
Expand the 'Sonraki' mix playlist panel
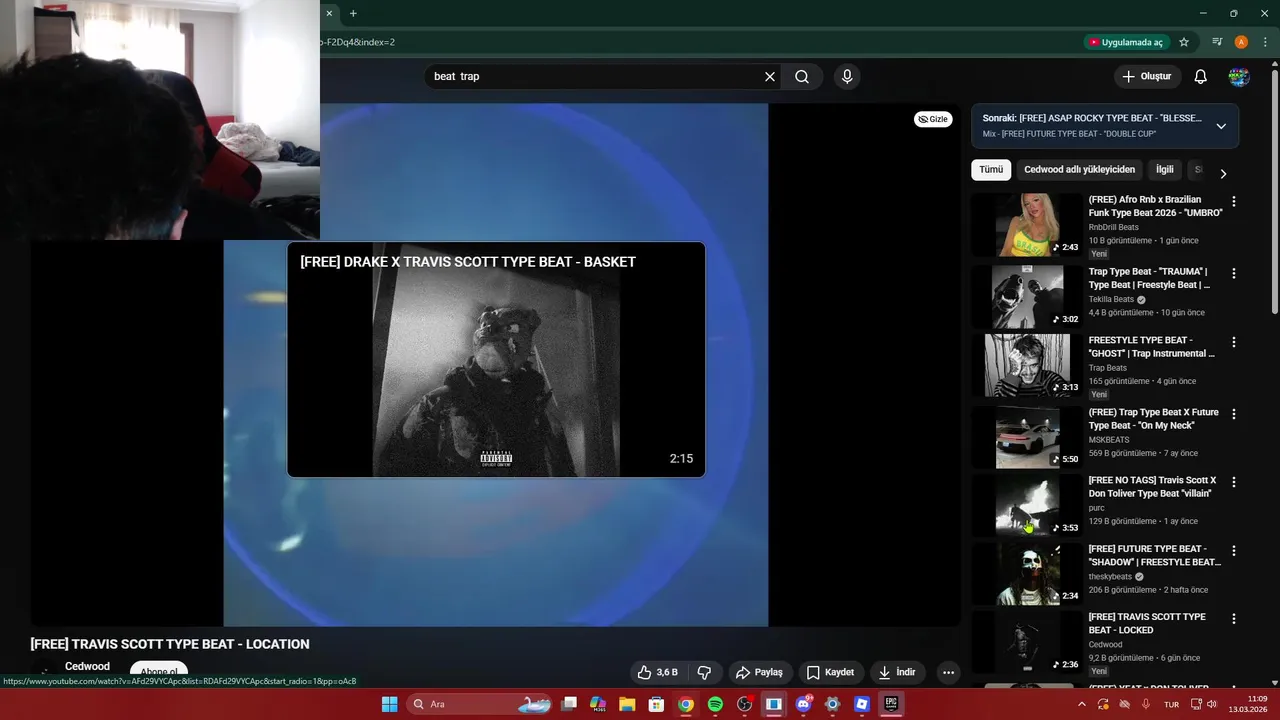pyautogui.click(x=1221, y=126)
